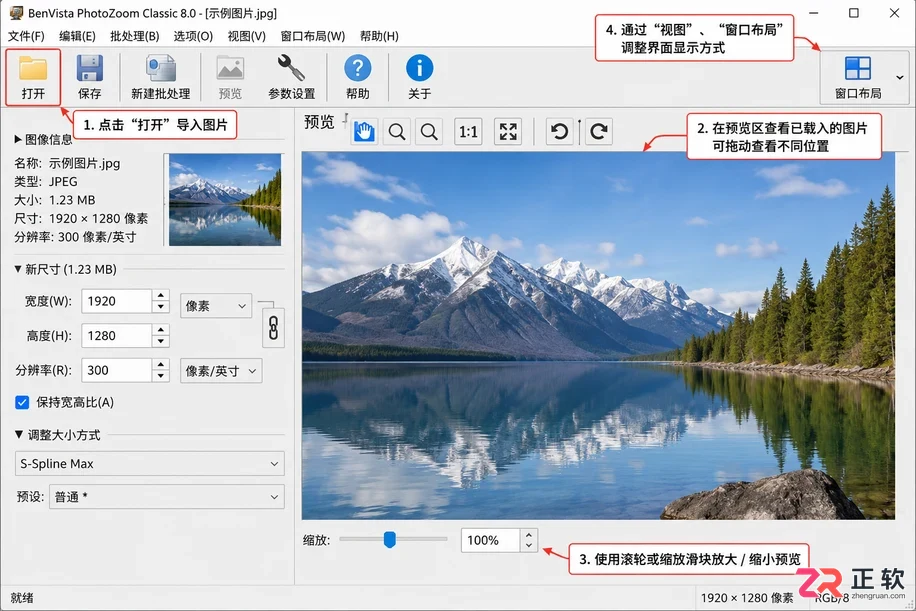Open 帮助 question mark icon
The image size is (916, 611).
[358, 68]
